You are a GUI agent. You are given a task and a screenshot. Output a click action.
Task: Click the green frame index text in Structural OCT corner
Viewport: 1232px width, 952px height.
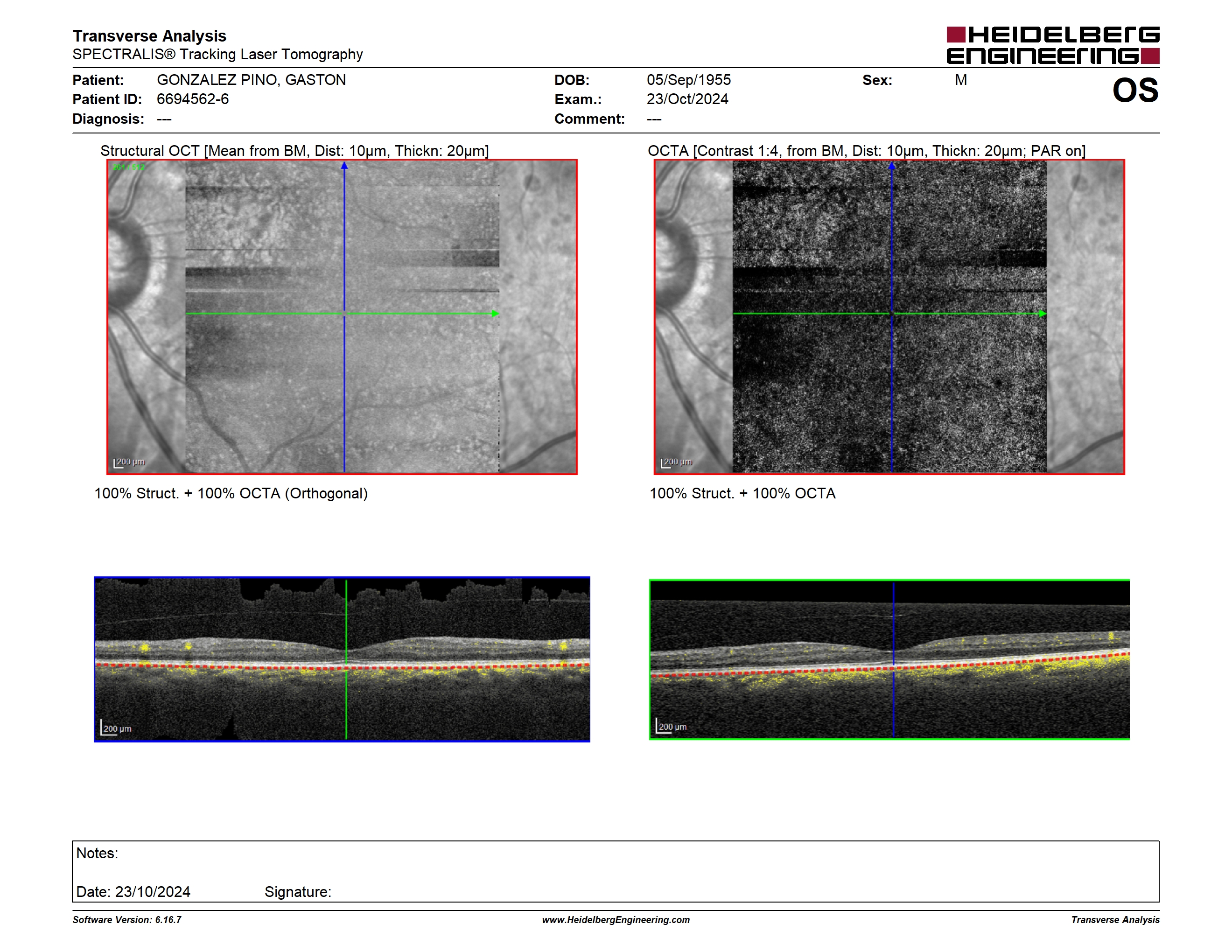click(x=129, y=167)
